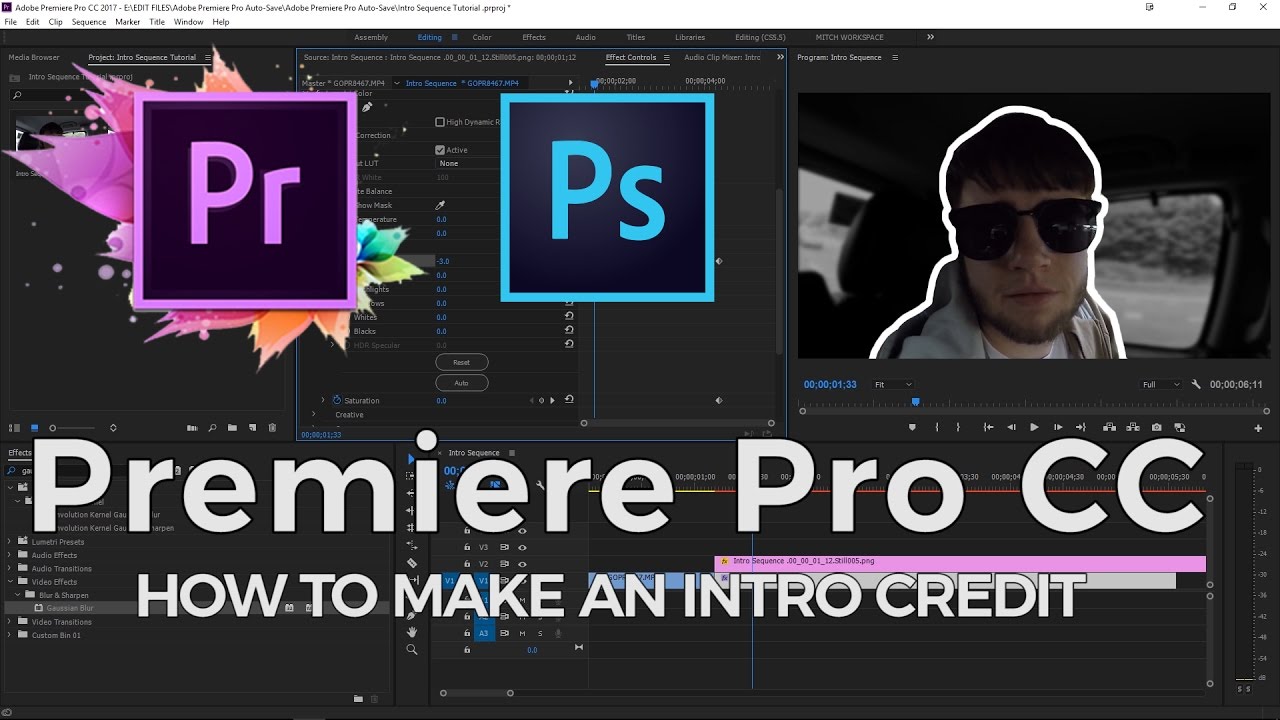Open the Program monitor Button Editor plus icon
1280x720 pixels.
point(1258,428)
